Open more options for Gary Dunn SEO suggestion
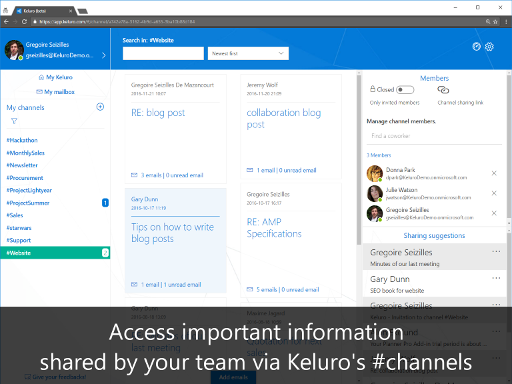The height and width of the screenshot is (384, 512). pyautogui.click(x=496, y=278)
